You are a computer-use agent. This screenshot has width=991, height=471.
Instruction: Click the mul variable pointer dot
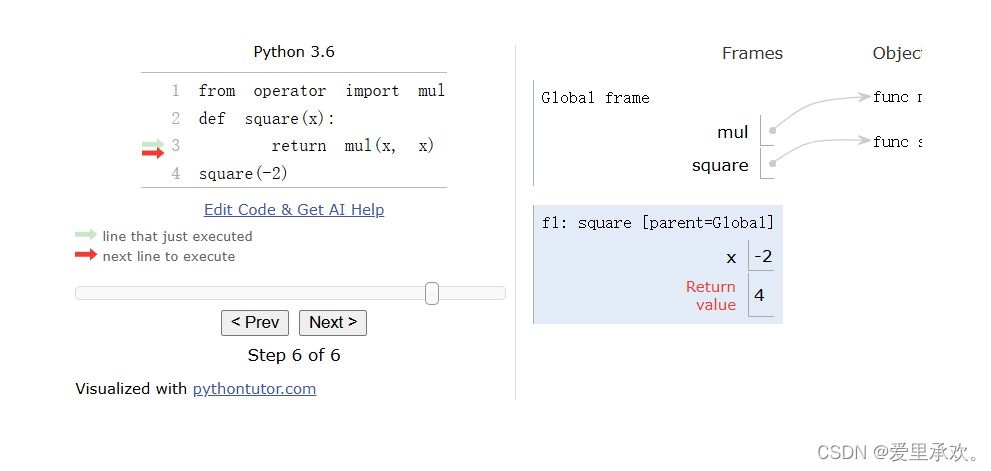click(772, 131)
